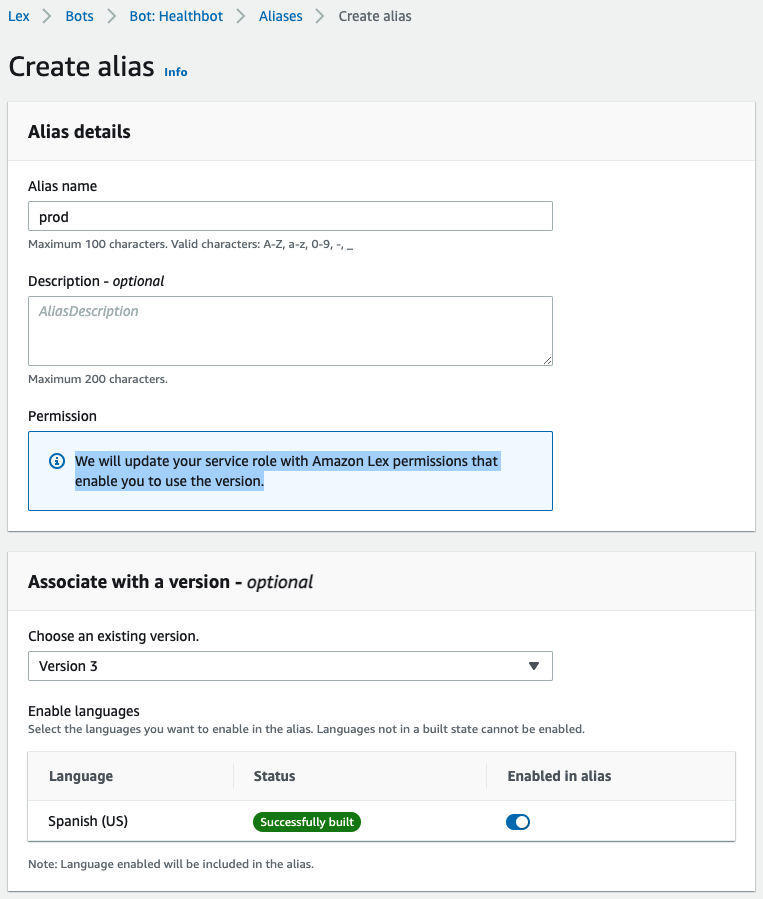Image resolution: width=763 pixels, height=899 pixels.
Task: Click the info circle icon in Permission box
Action: (x=57, y=461)
